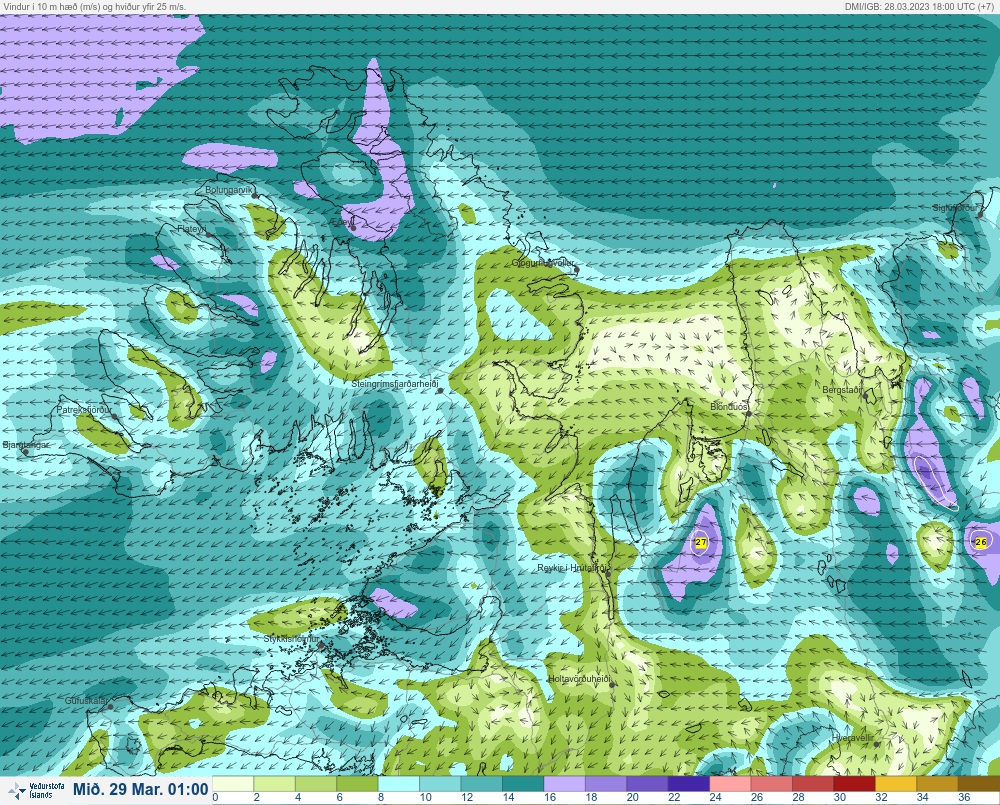1000x805 pixels.
Task: Click the legend value label 16
Action: click(x=550, y=797)
